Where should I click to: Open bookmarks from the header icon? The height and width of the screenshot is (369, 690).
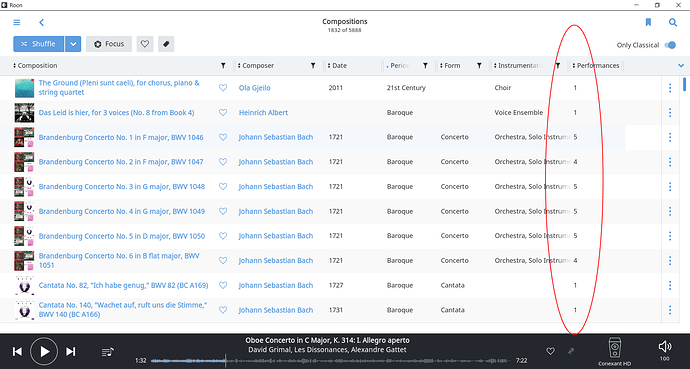[648, 22]
